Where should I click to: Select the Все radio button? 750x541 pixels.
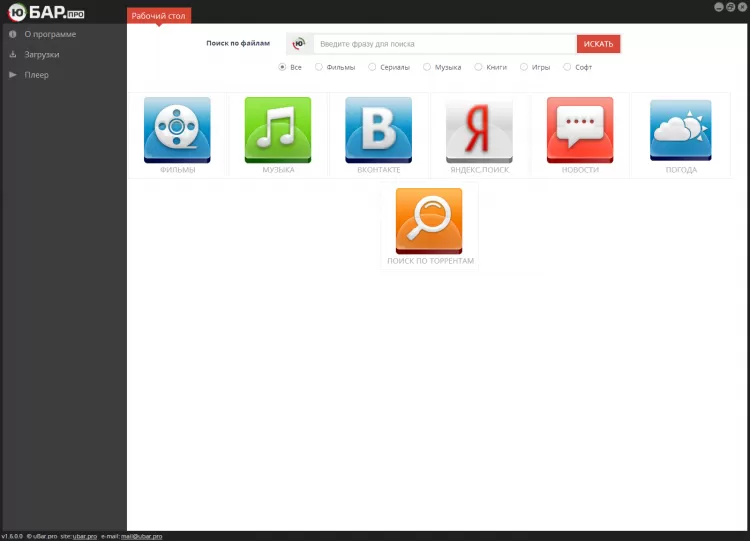[x=282, y=67]
